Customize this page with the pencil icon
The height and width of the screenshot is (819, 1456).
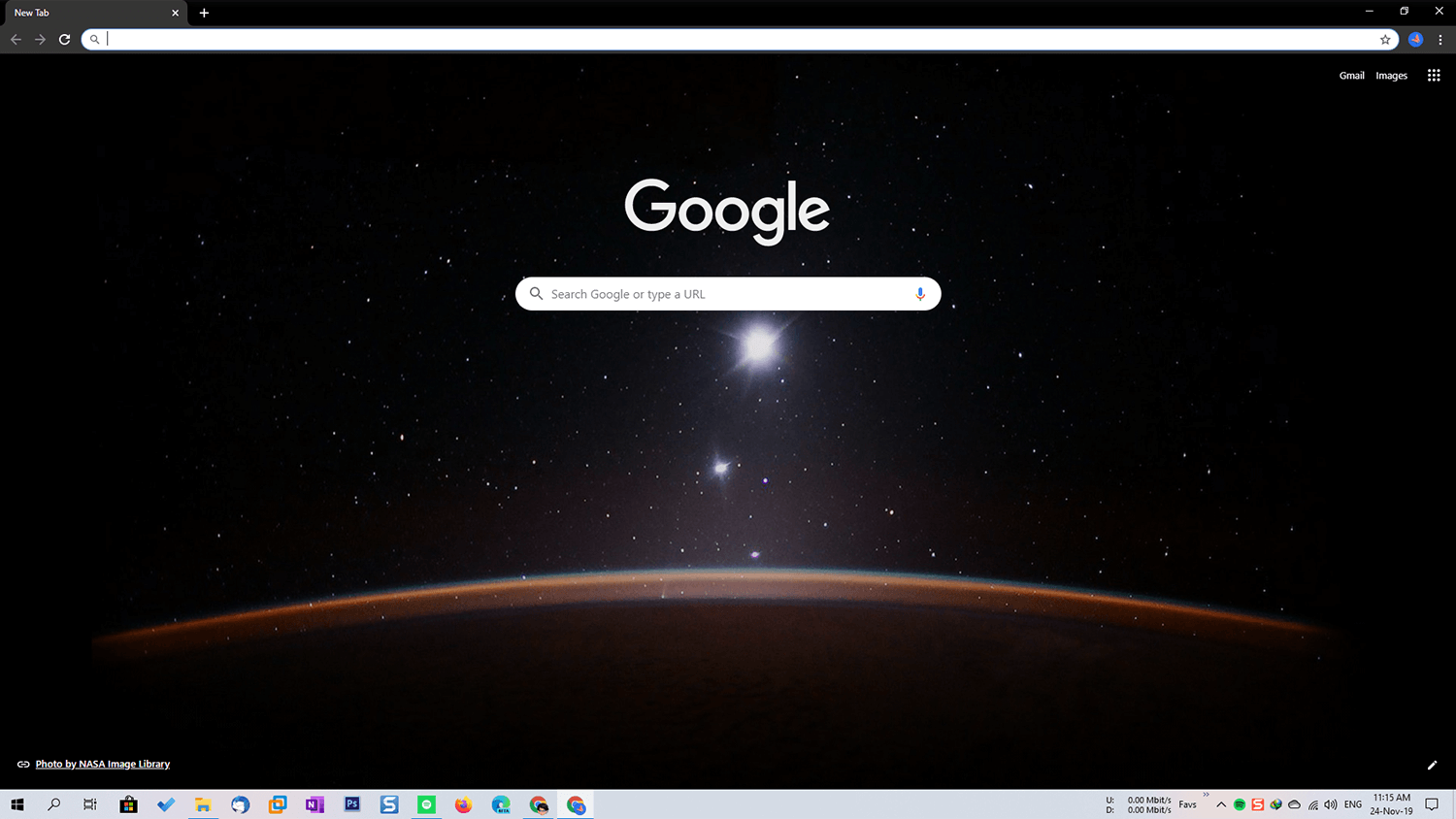(x=1432, y=765)
